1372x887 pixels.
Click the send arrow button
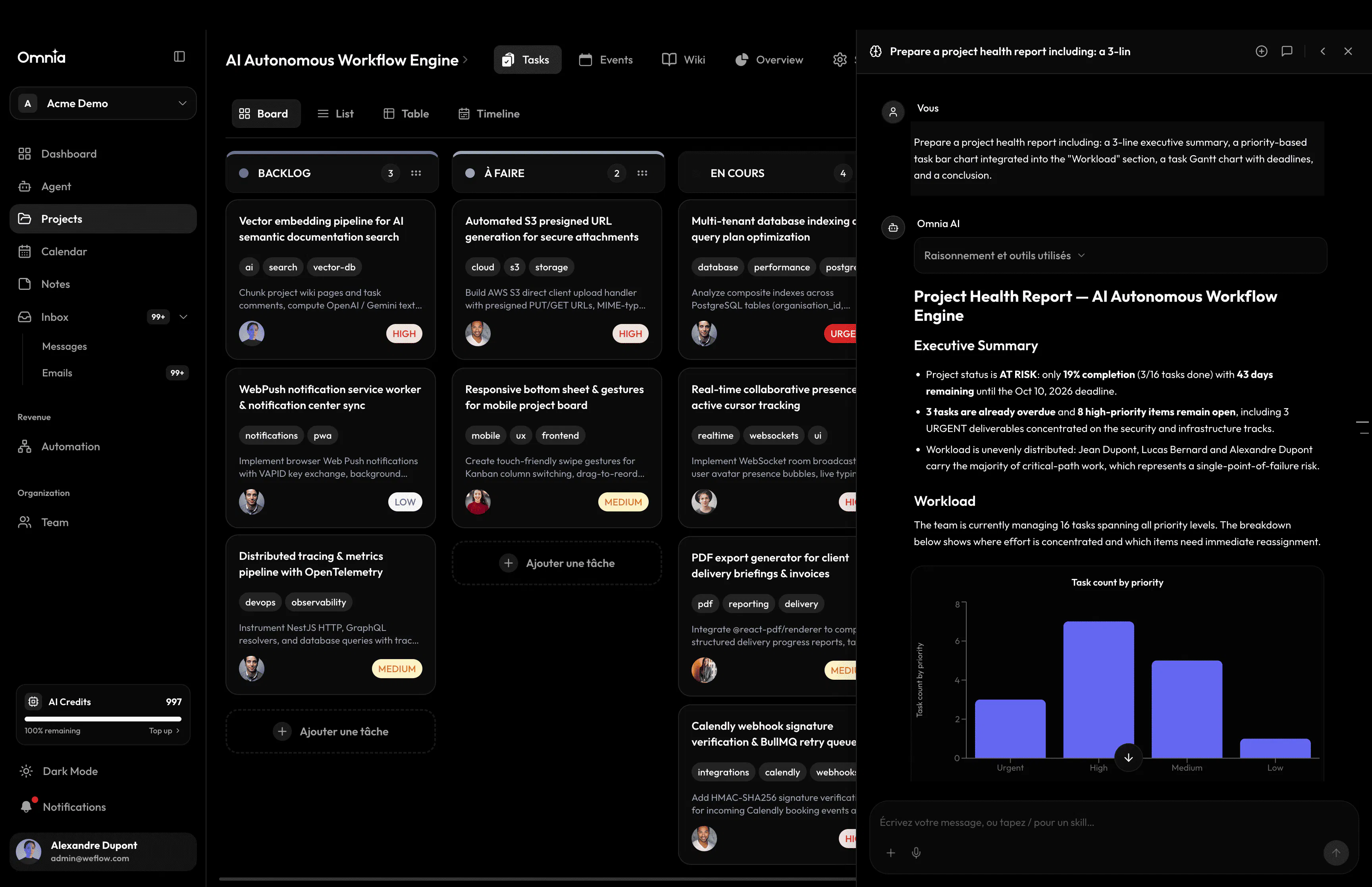click(1336, 852)
